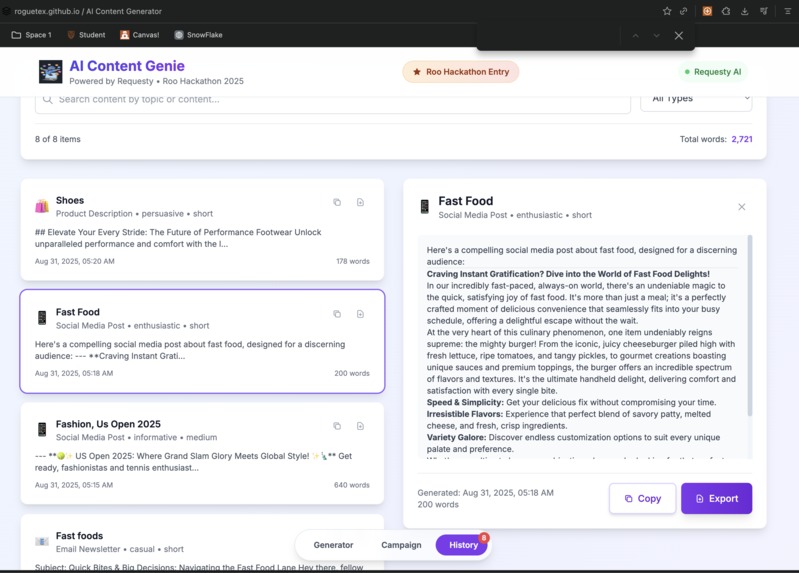Go to previous find match arrow
The height and width of the screenshot is (573, 799).
(635, 36)
